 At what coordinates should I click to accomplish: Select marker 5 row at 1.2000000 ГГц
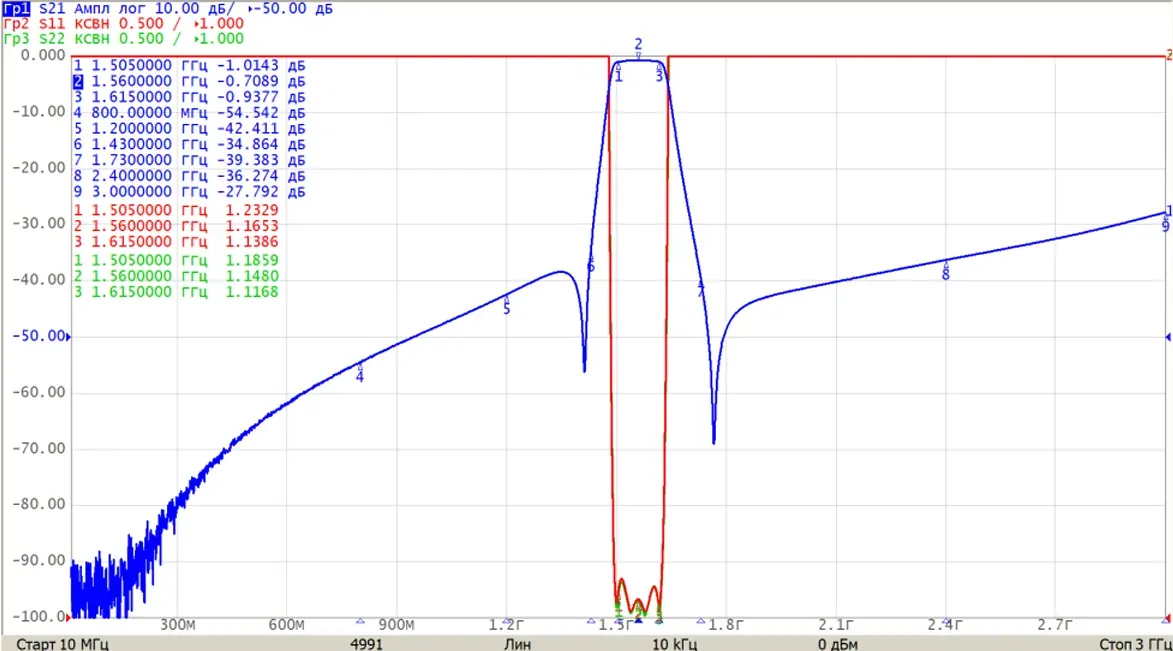pos(189,128)
